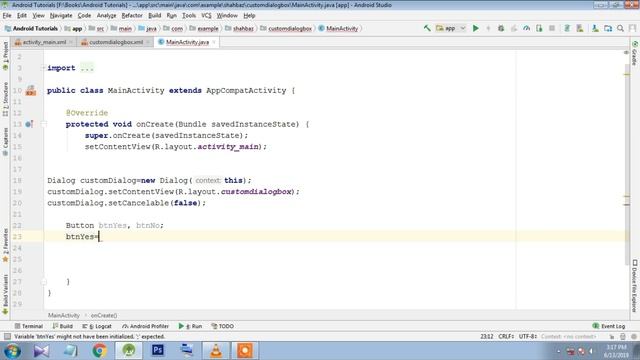Open the Terminal tool window button
Image resolution: width=640 pixels, height=360 pixels.
pos(29,326)
